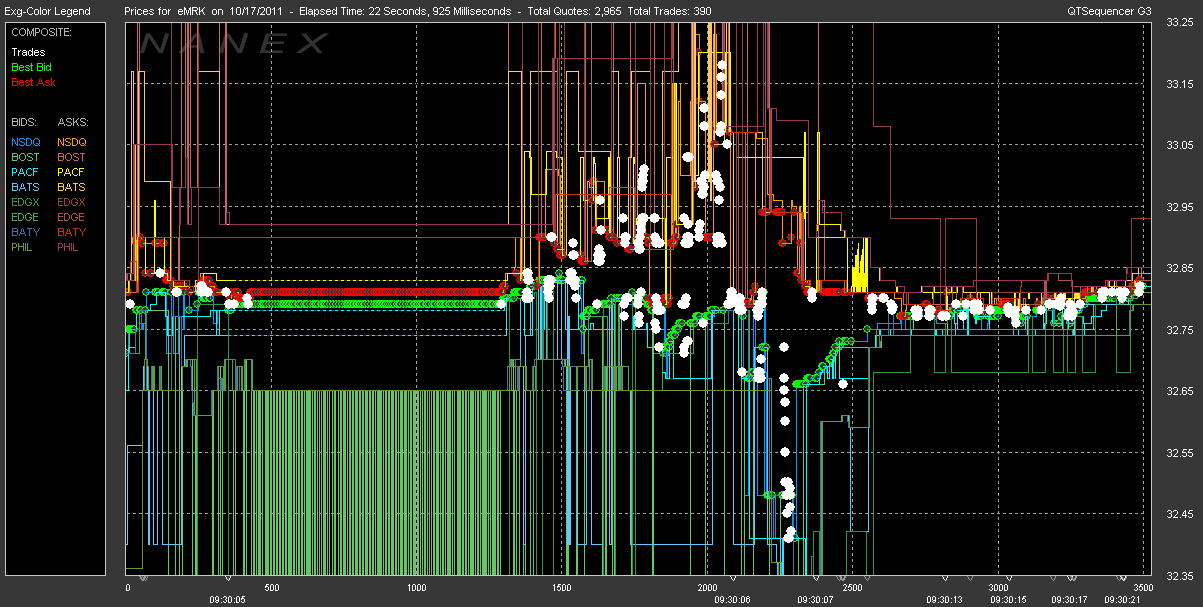Screen dimensions: 1203x607
Task: Select the 09:30:13 time label
Action: 945,599
